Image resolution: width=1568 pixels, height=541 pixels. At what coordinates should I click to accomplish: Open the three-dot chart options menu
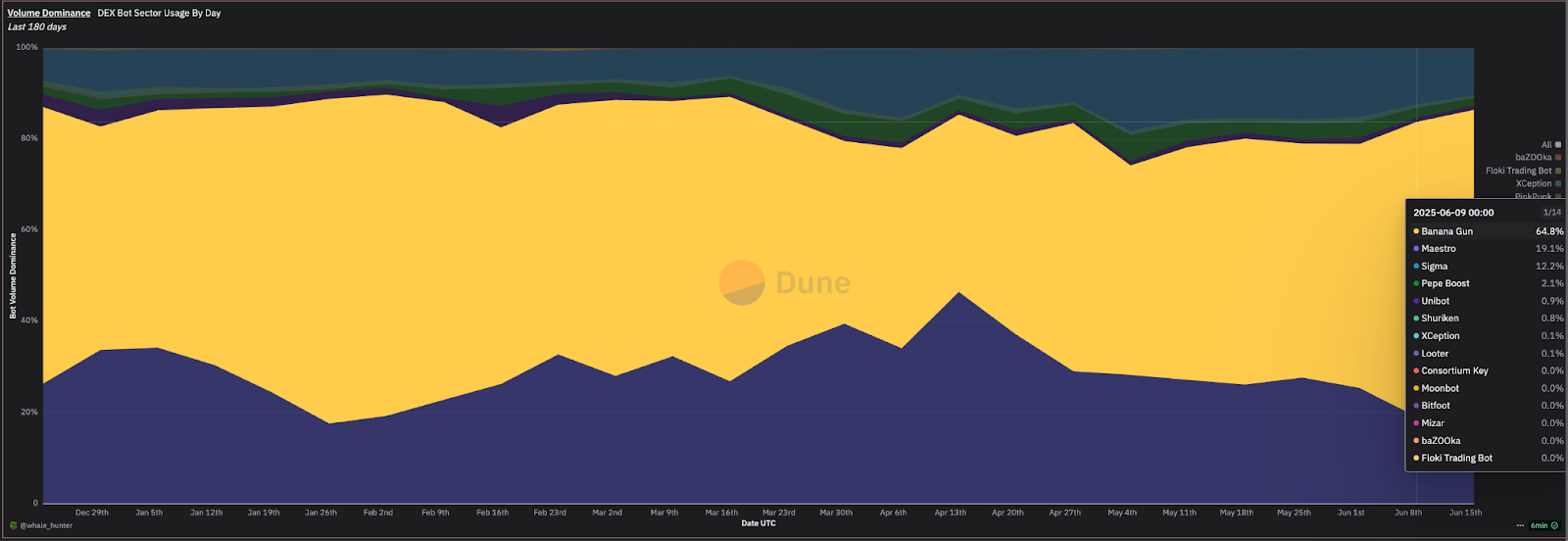(x=1520, y=525)
